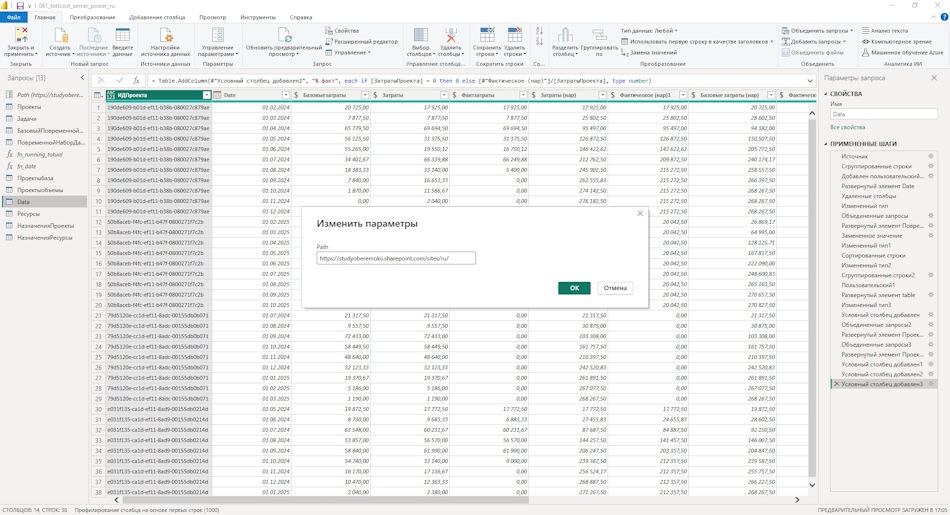The height and width of the screenshot is (515, 950).
Task: Click the Удалить строки icon
Action: 514,35
